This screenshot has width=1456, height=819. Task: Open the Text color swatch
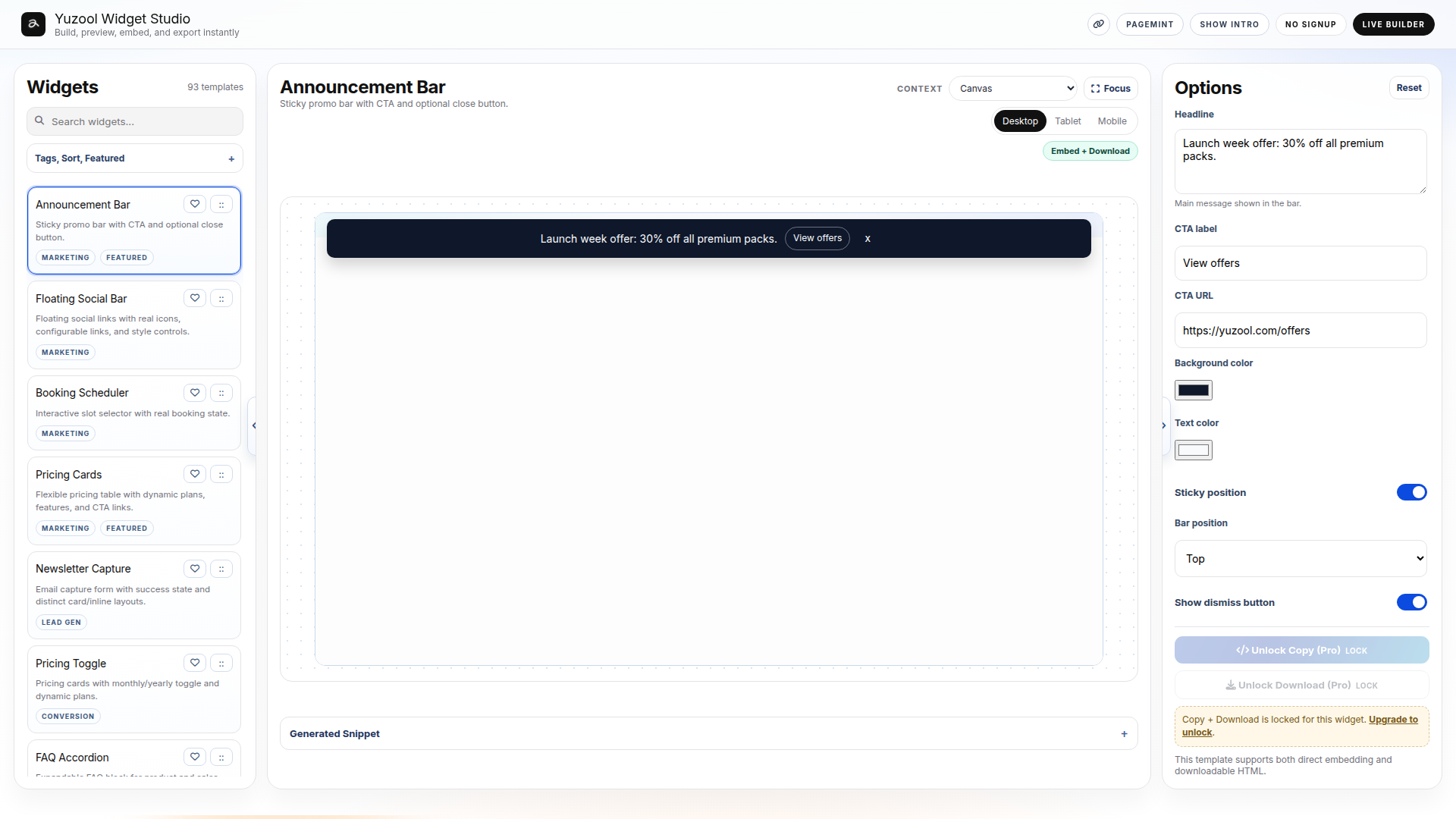[x=1194, y=450]
